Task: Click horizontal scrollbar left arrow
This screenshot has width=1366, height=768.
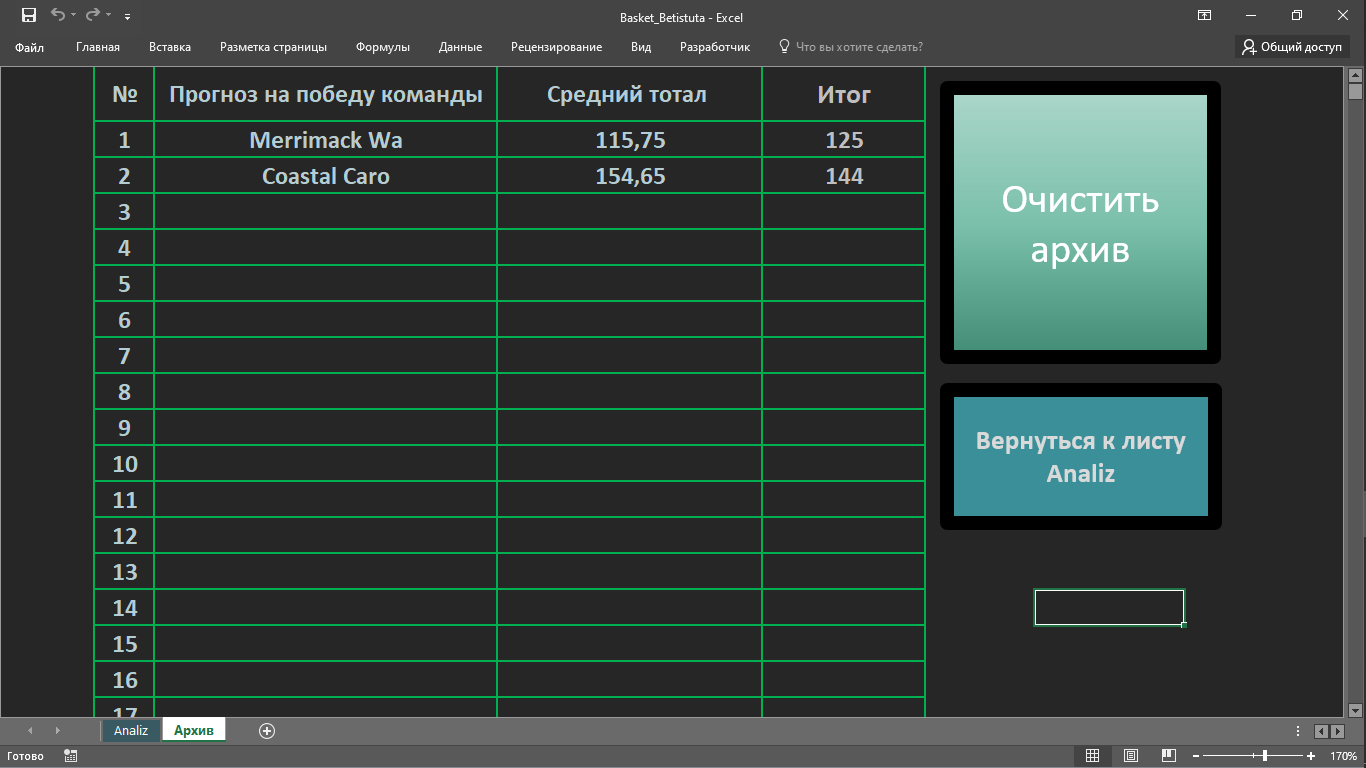Action: point(1321,732)
